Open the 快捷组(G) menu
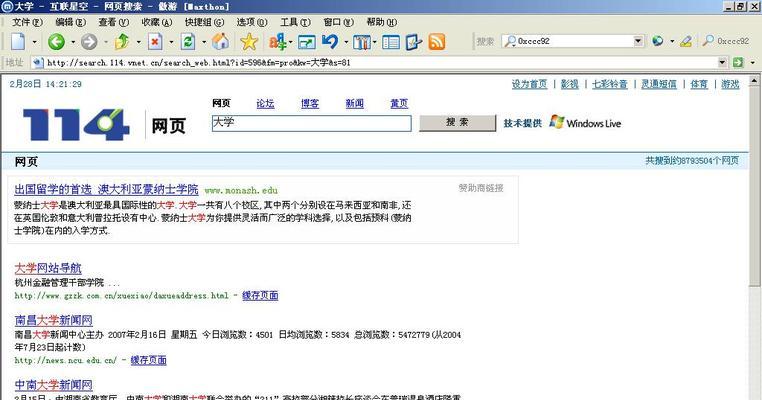762x400 pixels. point(205,22)
